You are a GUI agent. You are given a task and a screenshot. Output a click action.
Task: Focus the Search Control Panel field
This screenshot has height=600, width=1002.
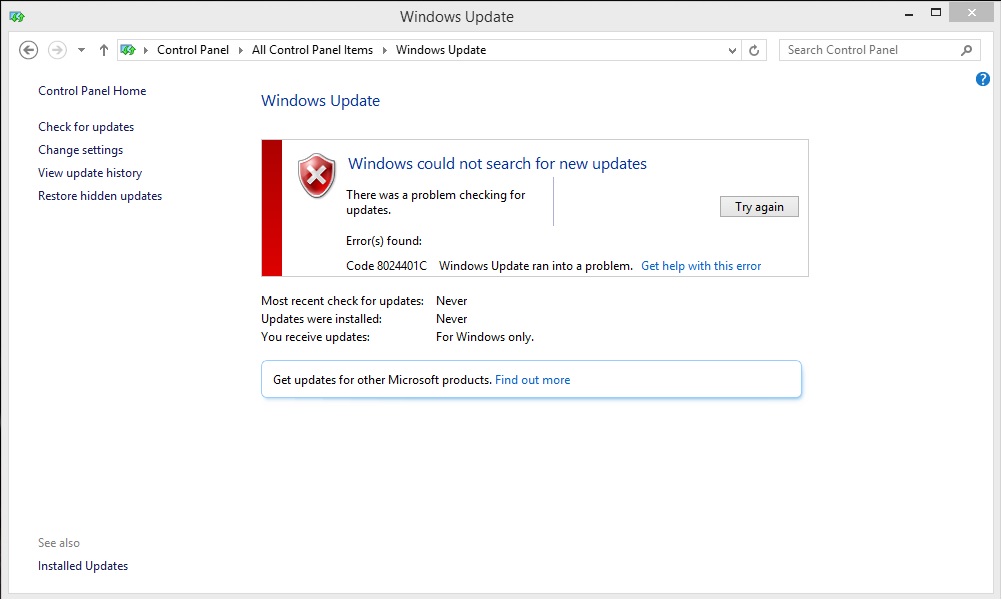tap(879, 50)
